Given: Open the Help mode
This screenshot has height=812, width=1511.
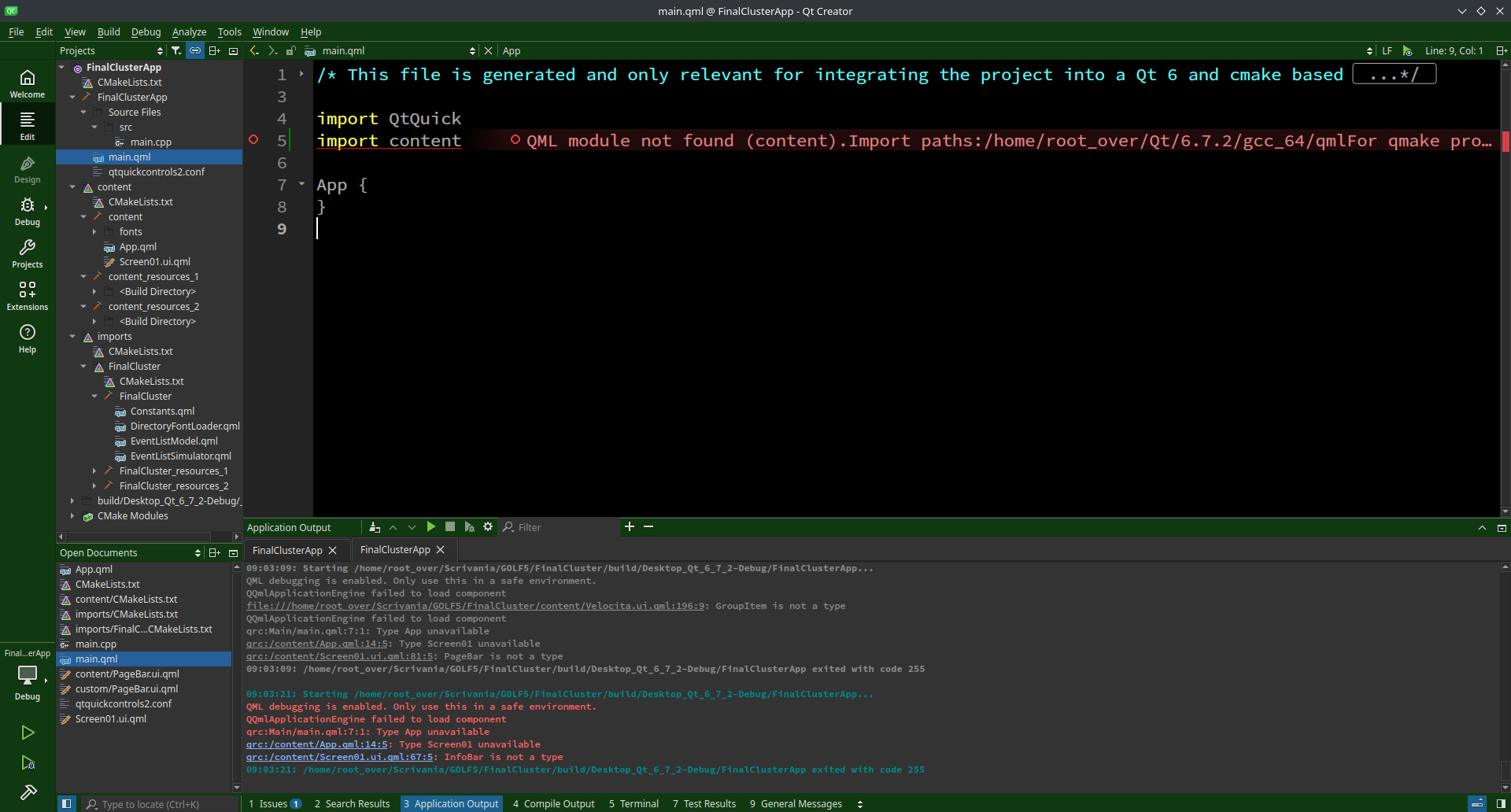Looking at the screenshot, I should (x=28, y=338).
